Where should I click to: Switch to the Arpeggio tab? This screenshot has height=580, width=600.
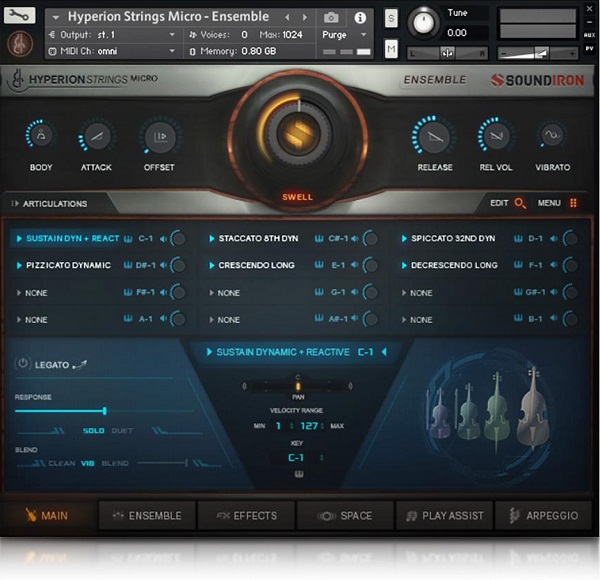[543, 516]
